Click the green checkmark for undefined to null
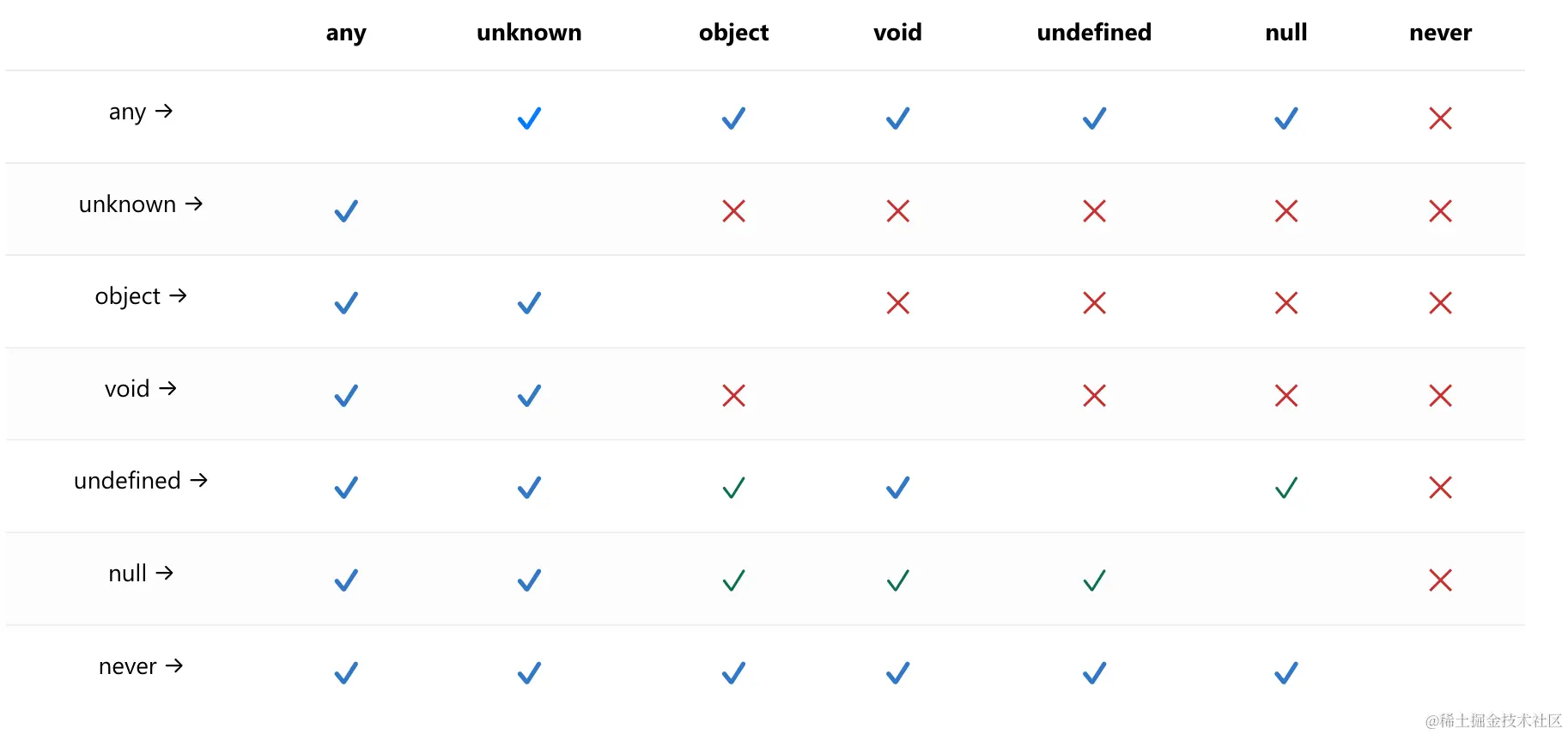Image resolution: width=1568 pixels, height=735 pixels. (x=1285, y=488)
